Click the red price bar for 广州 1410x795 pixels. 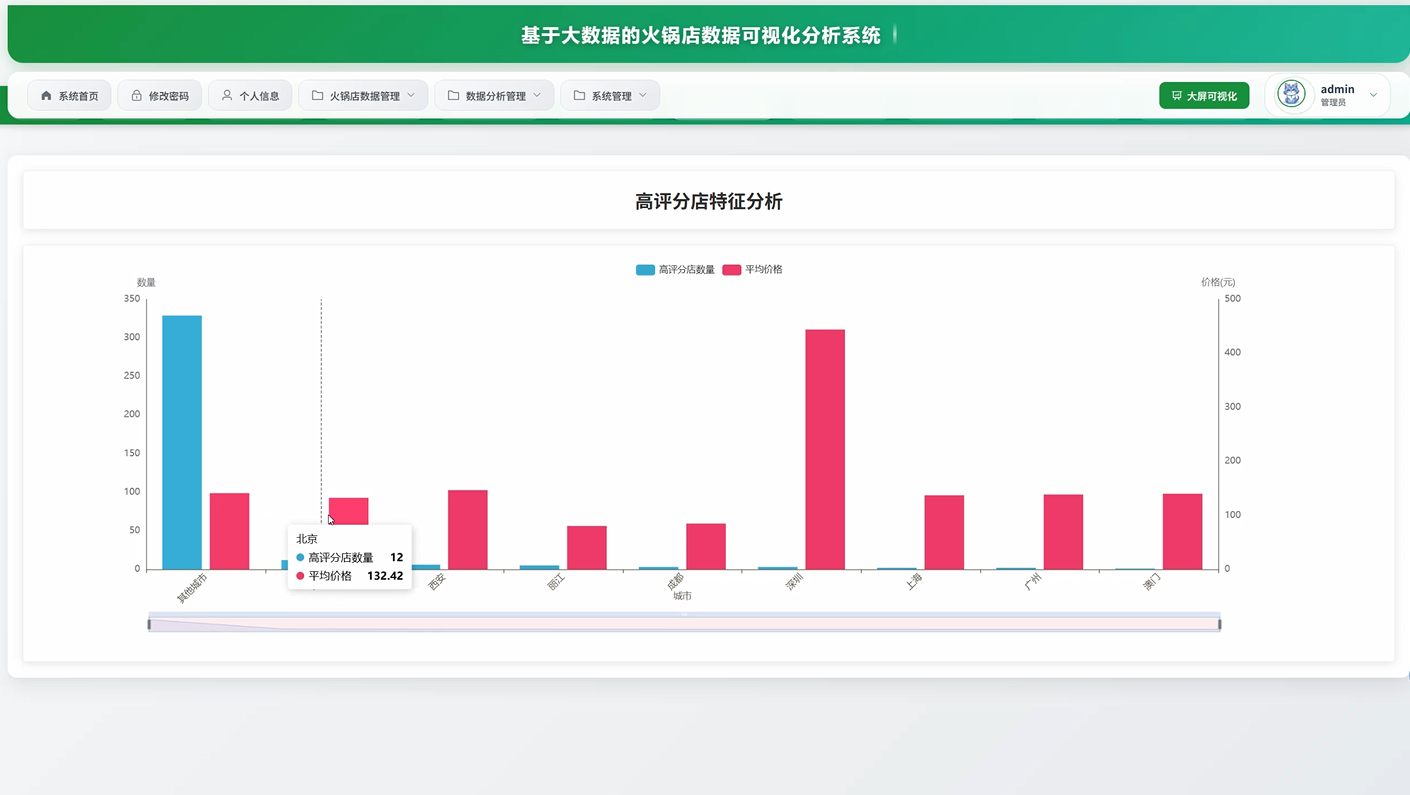1063,532
